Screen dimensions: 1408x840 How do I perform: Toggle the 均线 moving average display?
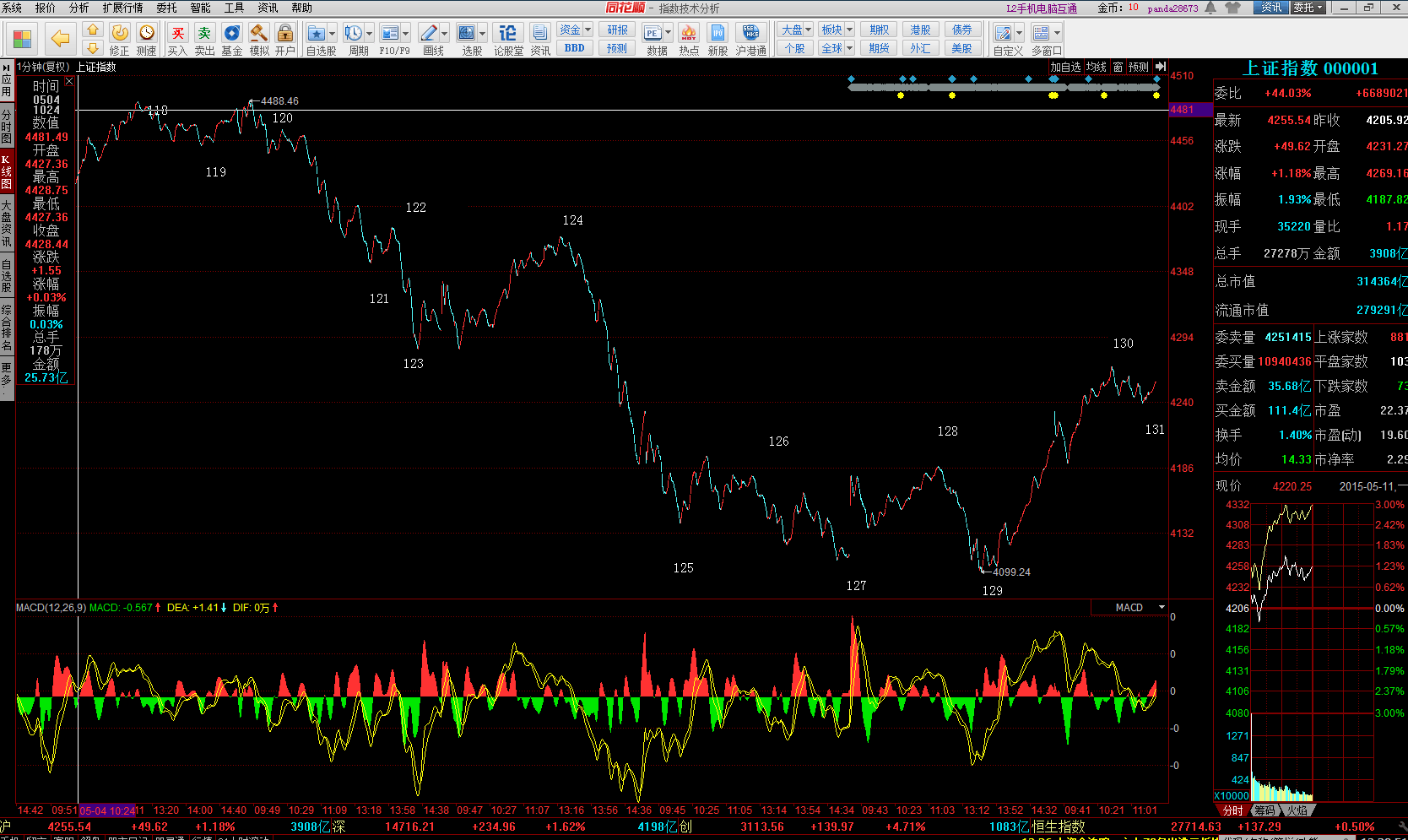click(x=1096, y=67)
